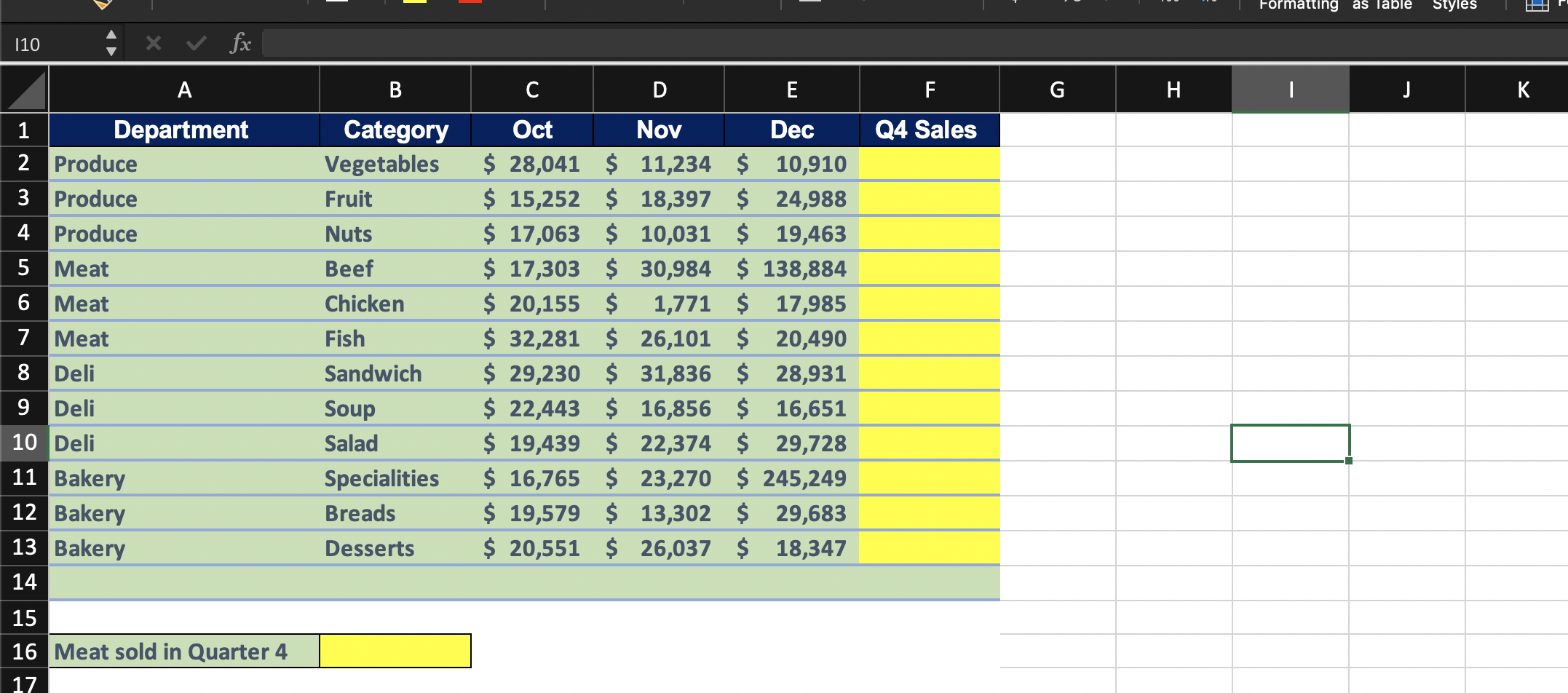Select row 1 header
Image resolution: width=1568 pixels, height=693 pixels.
(24, 130)
